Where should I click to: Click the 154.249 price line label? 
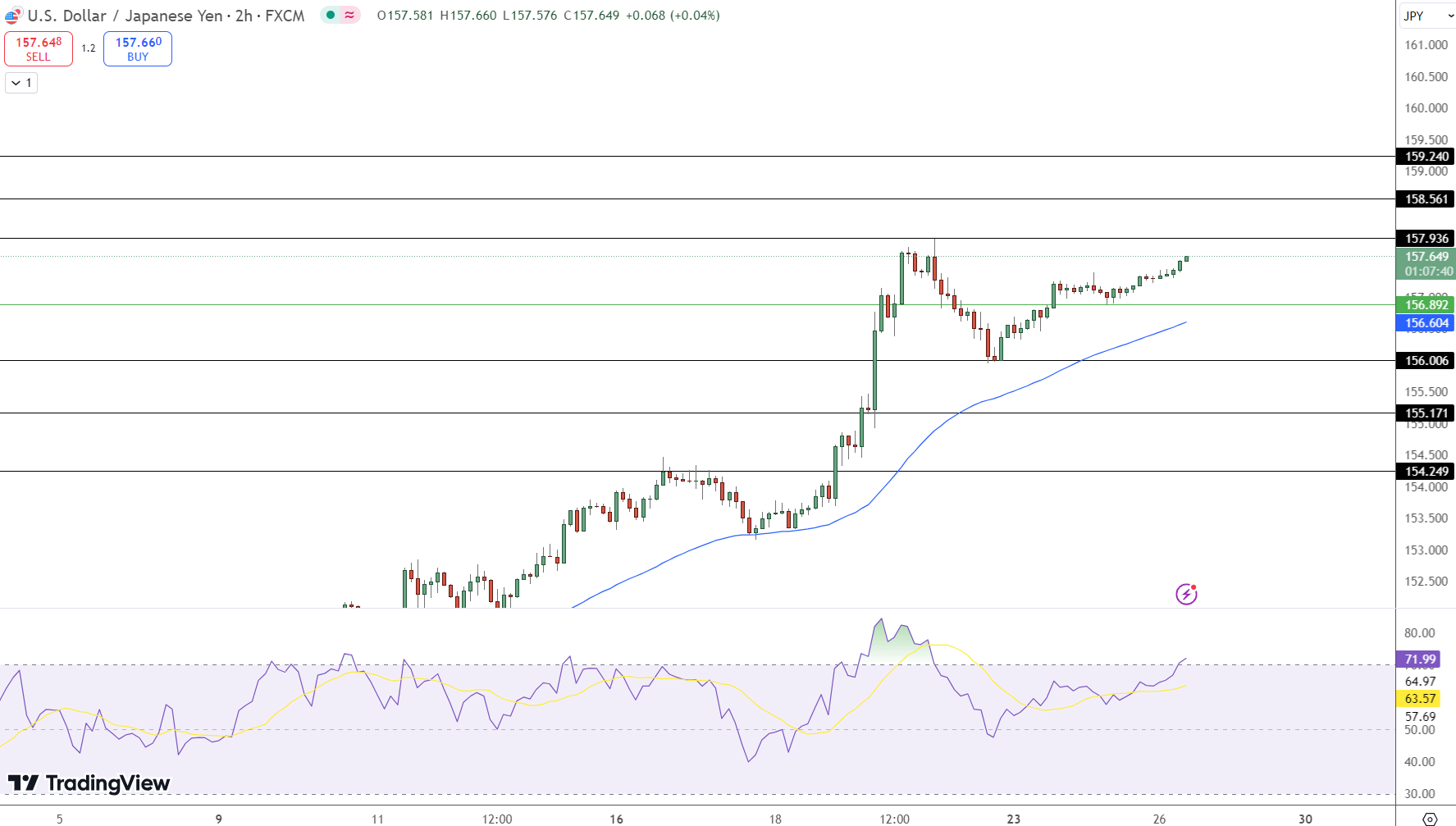click(1426, 471)
